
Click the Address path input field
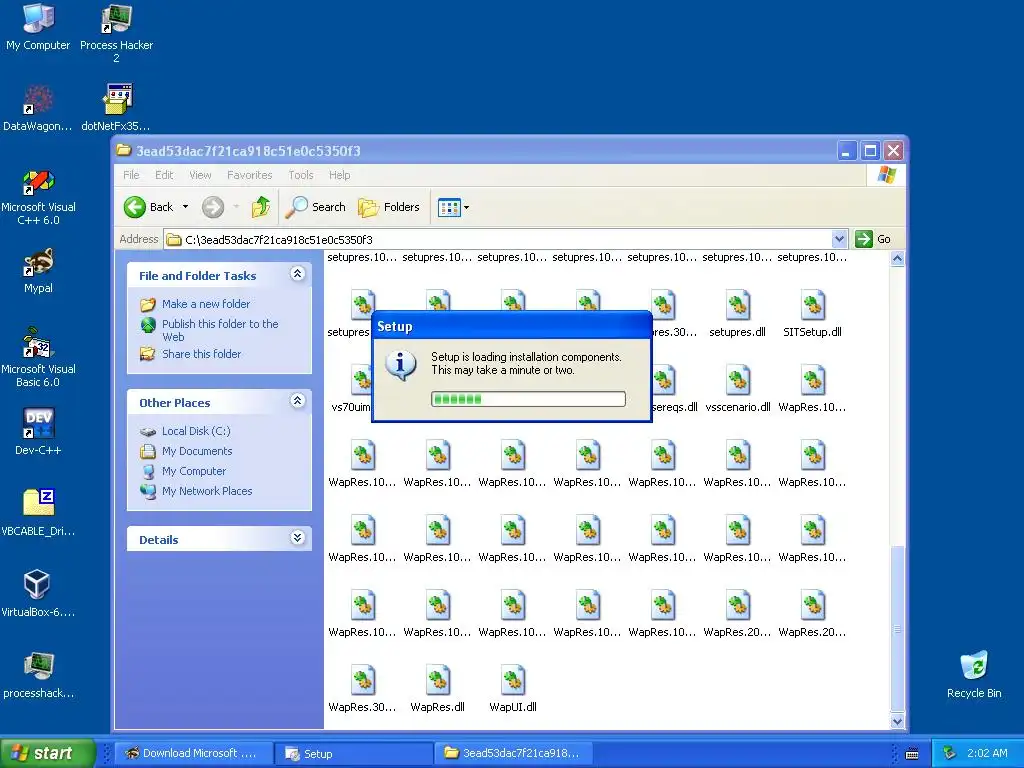coord(498,240)
